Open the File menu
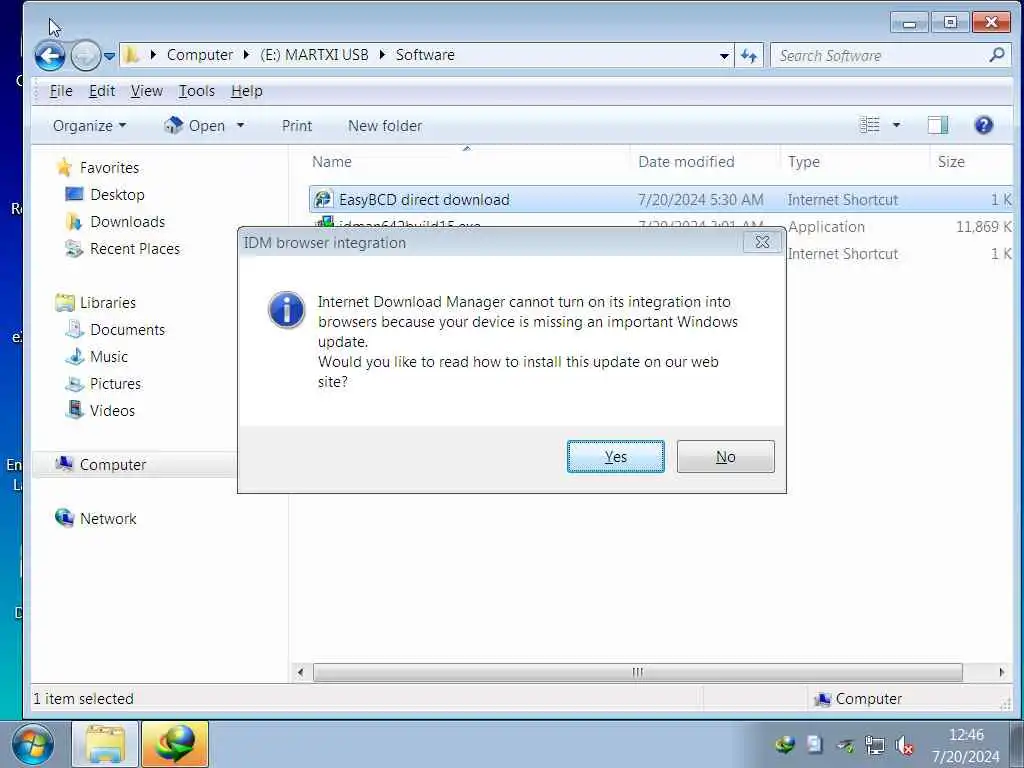Image resolution: width=1024 pixels, height=768 pixels. 61,91
